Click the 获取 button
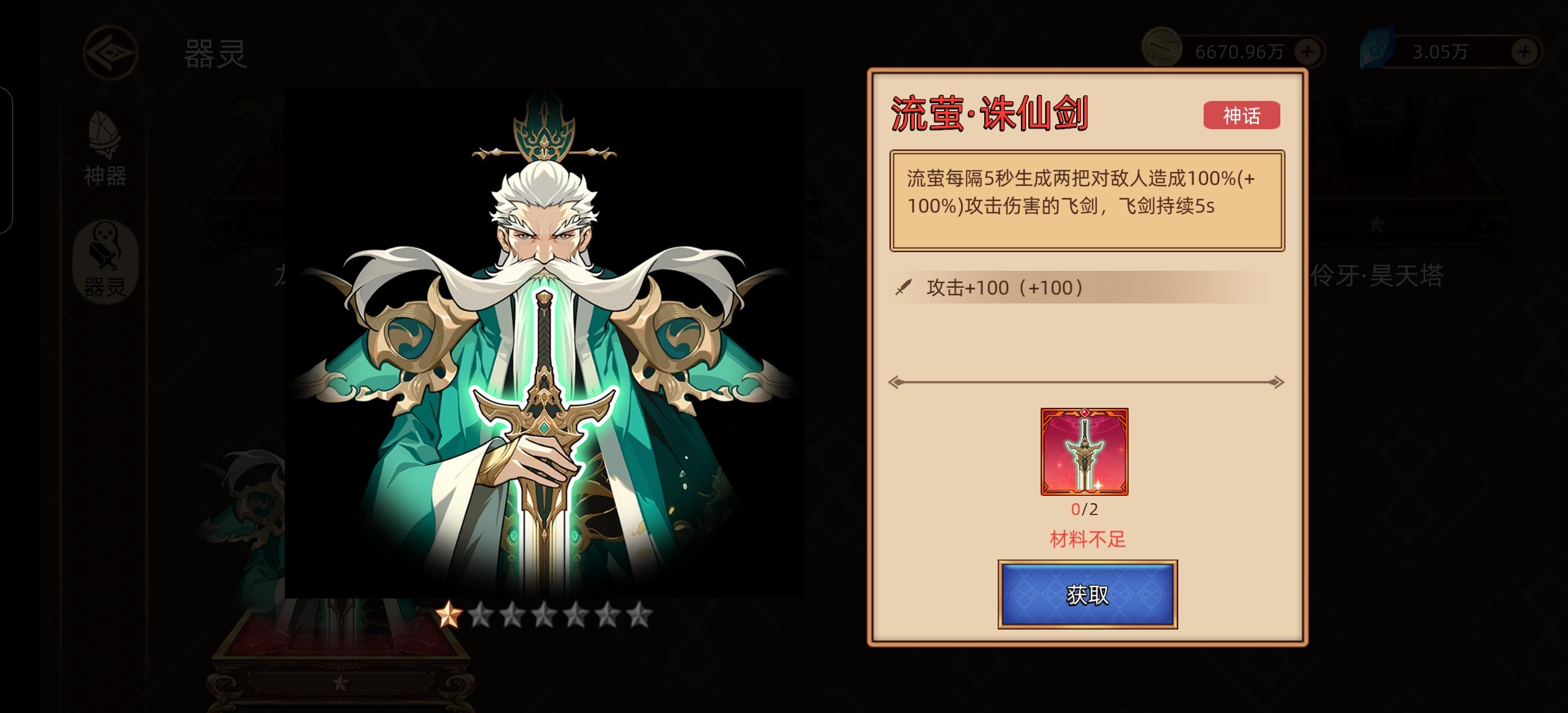 1088,595
